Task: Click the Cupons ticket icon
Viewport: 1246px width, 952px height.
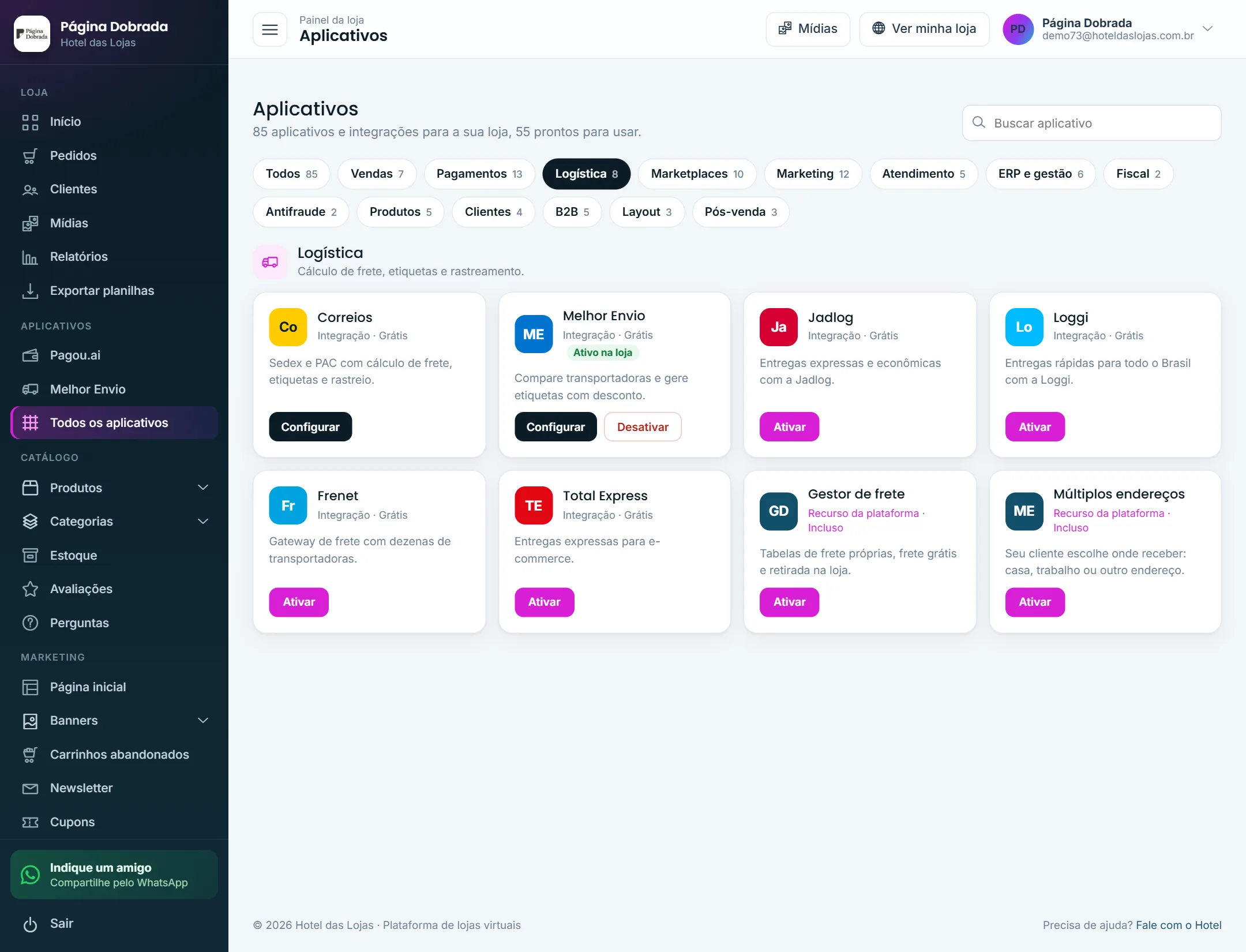Action: click(30, 822)
